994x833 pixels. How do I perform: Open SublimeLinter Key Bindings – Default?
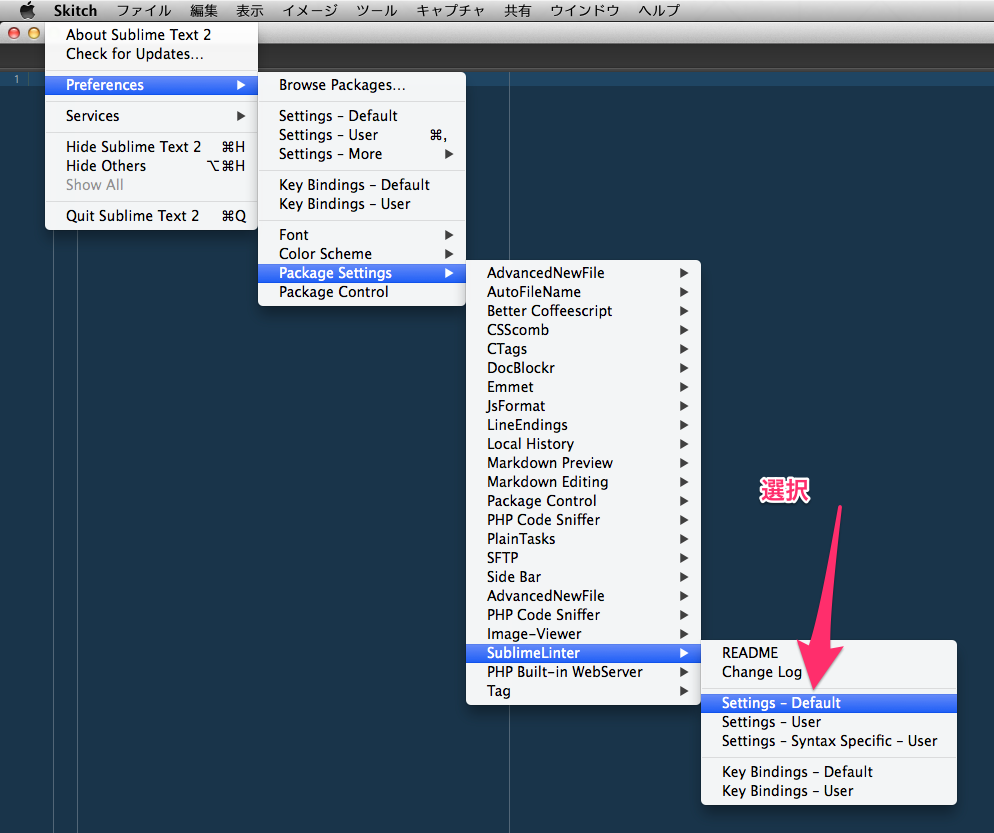tap(829, 772)
